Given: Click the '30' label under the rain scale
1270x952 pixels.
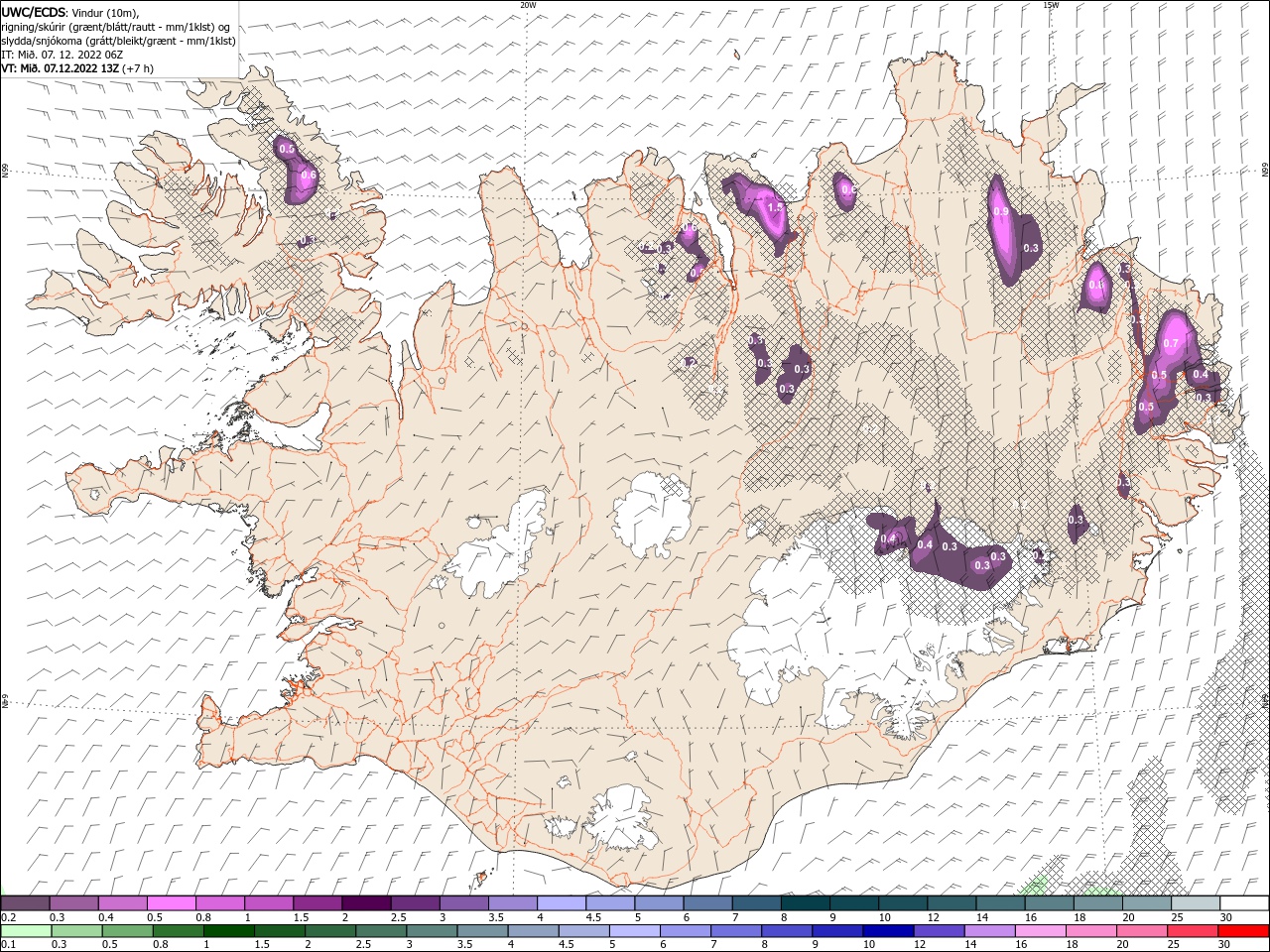Looking at the screenshot, I should (x=1224, y=945).
